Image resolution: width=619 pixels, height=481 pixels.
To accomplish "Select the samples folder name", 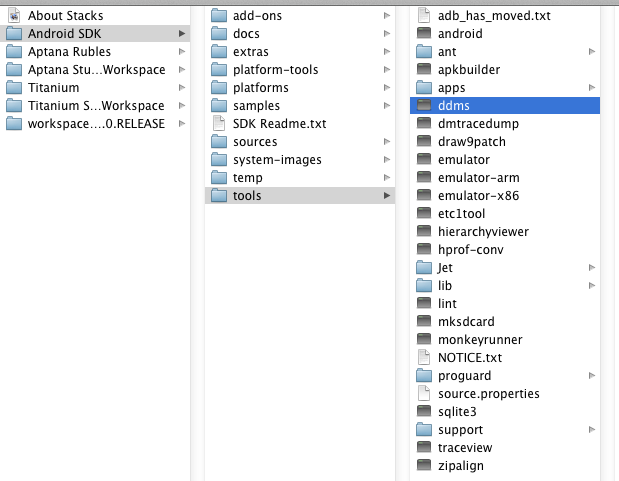I will click(x=257, y=106).
